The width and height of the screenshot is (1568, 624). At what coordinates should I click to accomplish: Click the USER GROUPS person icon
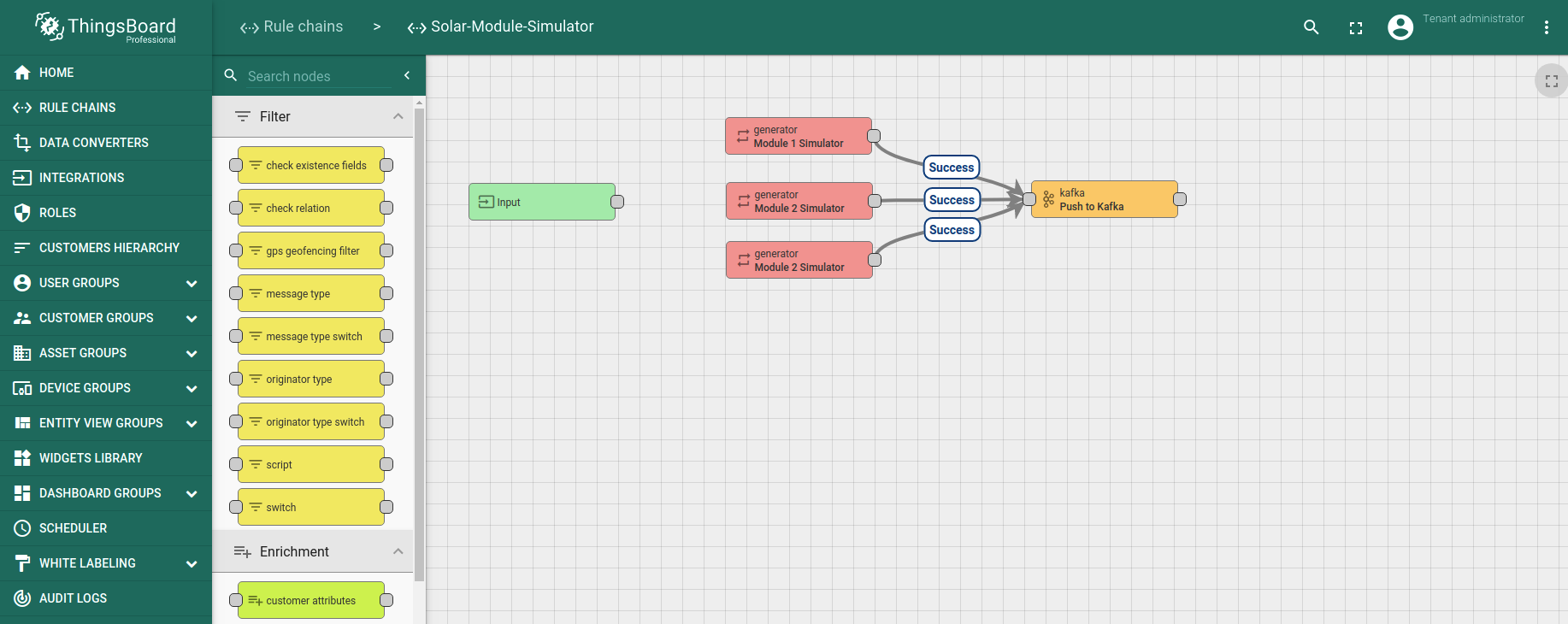pyautogui.click(x=22, y=283)
